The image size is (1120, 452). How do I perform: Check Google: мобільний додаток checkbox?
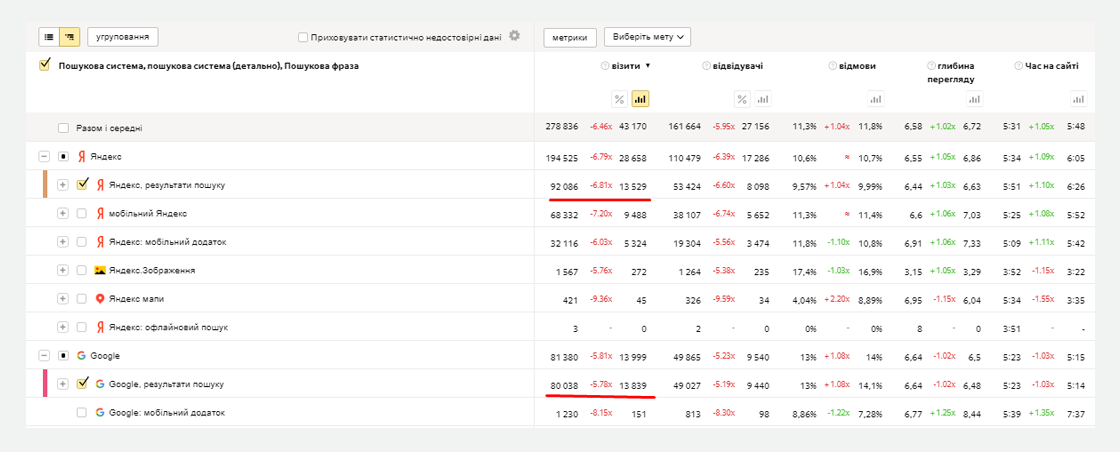coord(81,413)
